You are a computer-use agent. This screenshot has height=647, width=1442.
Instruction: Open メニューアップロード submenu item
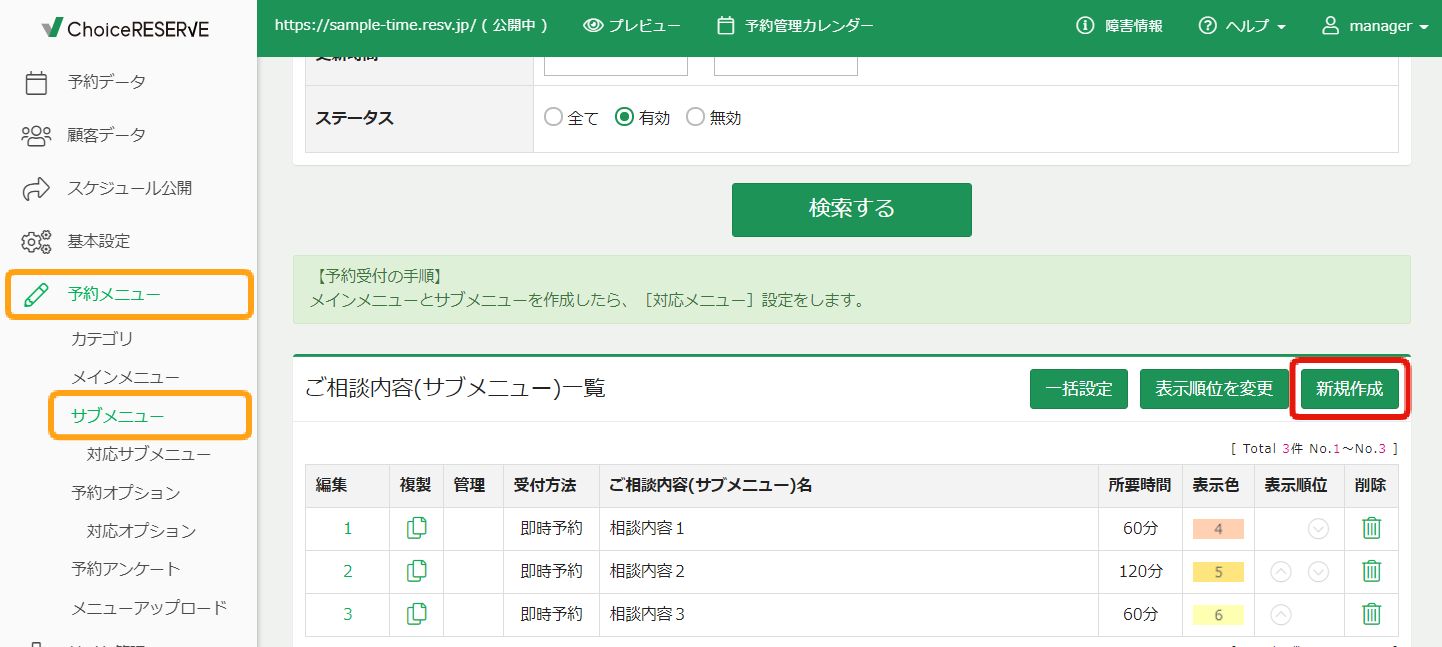coord(149,608)
